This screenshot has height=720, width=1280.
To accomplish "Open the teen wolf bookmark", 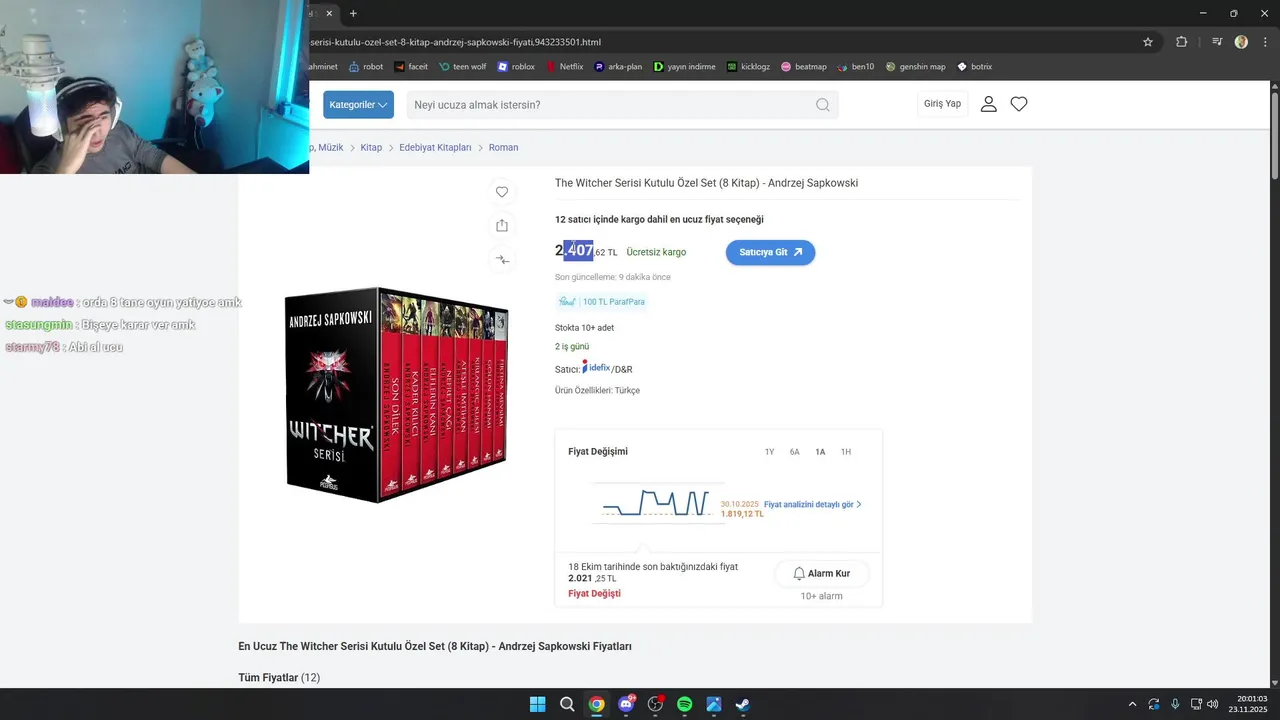I will [x=462, y=67].
